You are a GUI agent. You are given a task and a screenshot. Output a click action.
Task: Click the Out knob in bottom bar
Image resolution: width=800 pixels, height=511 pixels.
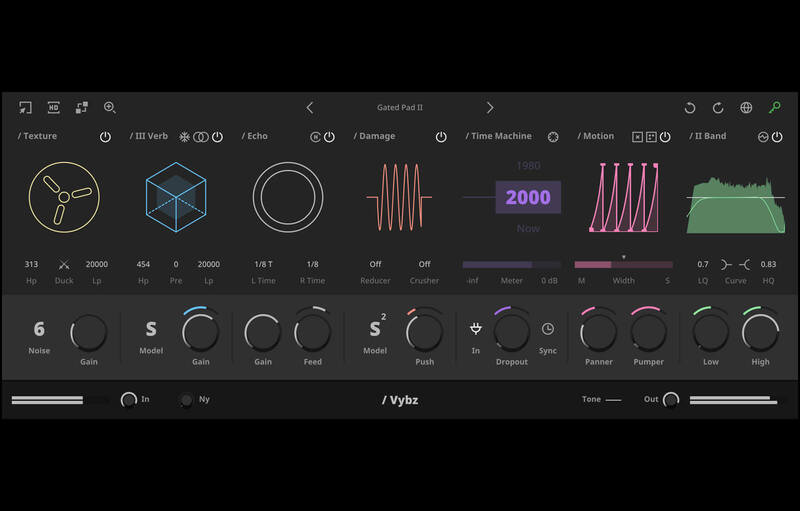[670, 400]
